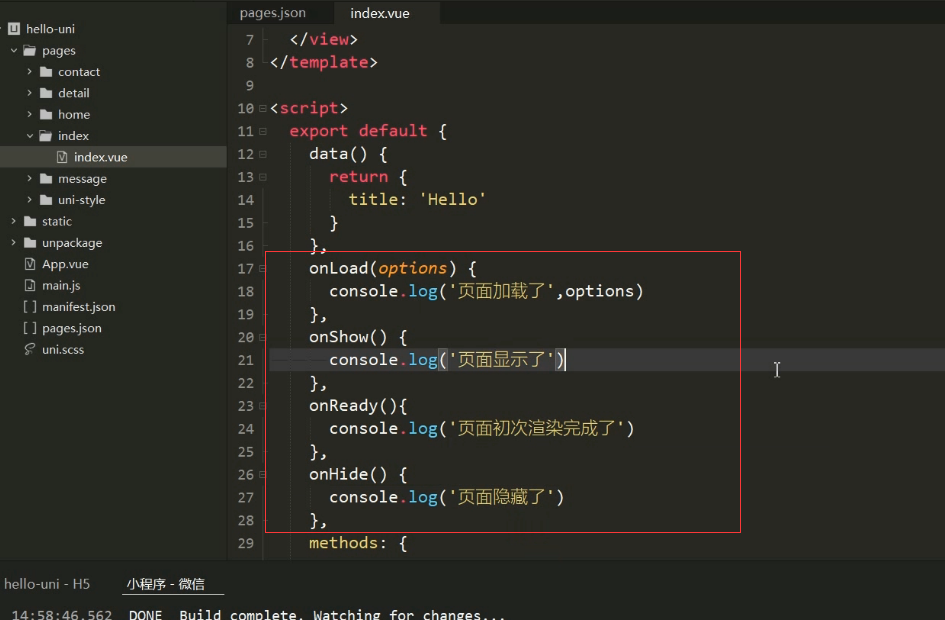Image resolution: width=945 pixels, height=620 pixels.
Task: Click the index.vue file icon in tree
Action: [61, 157]
